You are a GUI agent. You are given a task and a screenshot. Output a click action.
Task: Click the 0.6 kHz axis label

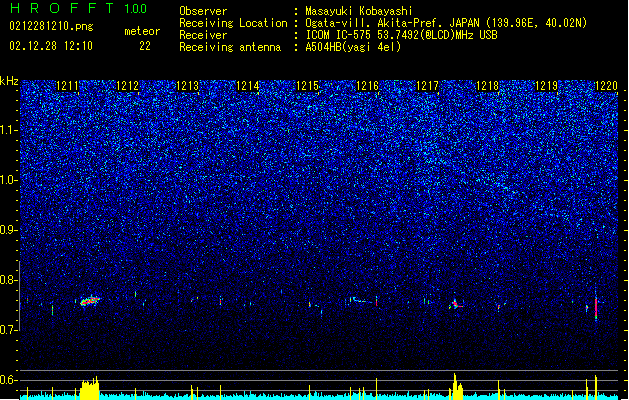coord(9,380)
